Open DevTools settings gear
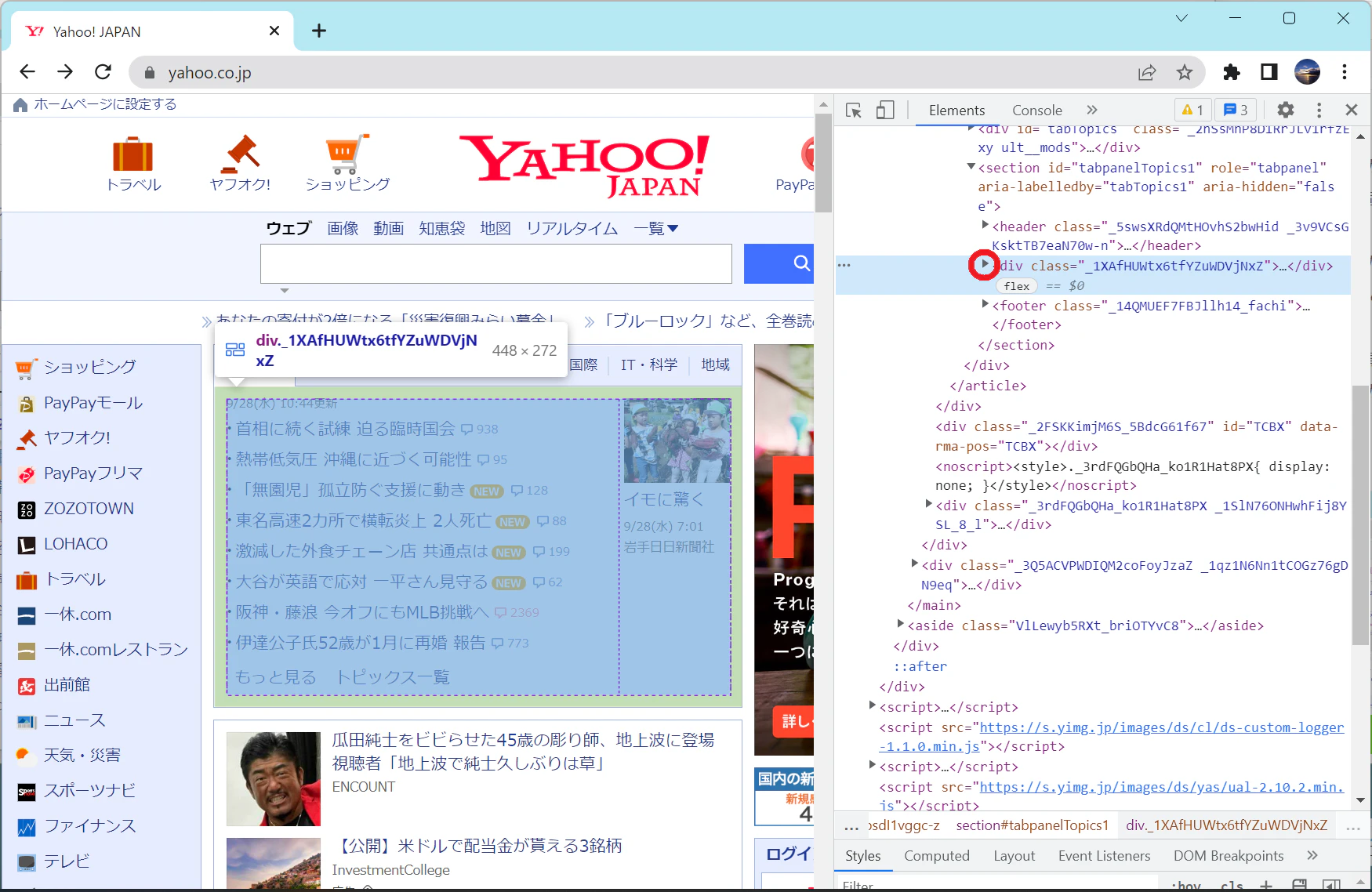Viewport: 1372px width, 892px height. (1286, 111)
